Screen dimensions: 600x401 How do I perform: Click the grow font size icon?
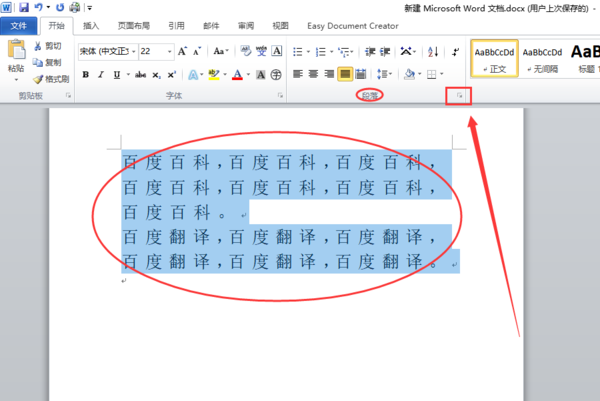182,51
